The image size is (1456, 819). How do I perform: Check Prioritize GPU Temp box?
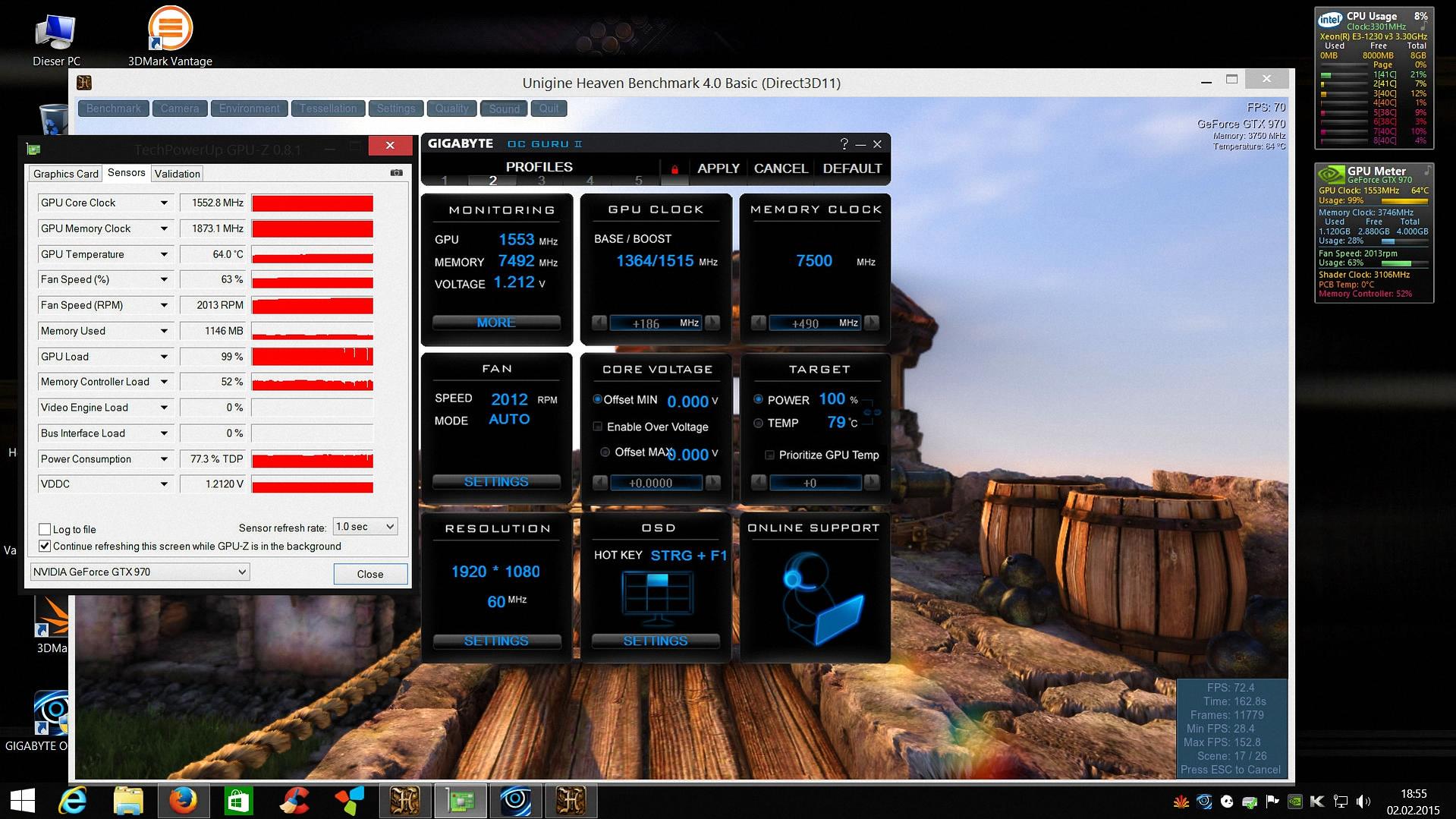[769, 455]
